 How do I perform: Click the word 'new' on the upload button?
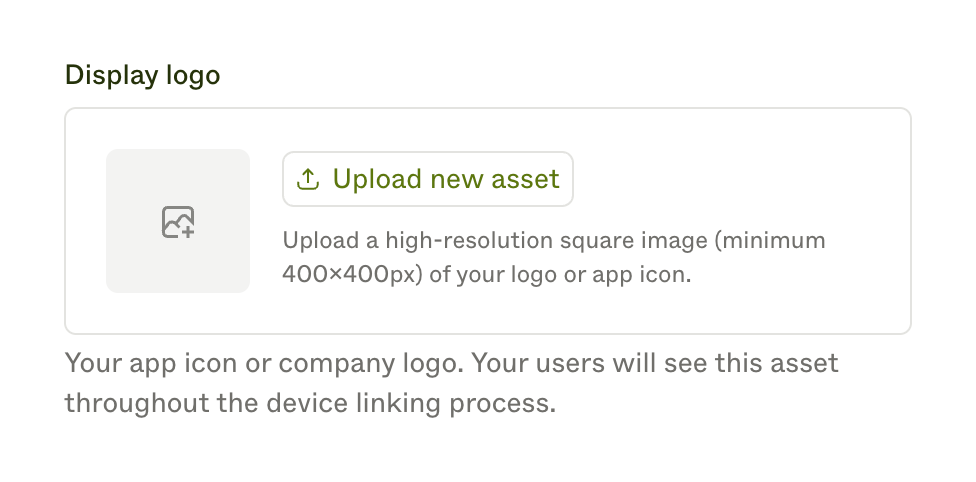(x=456, y=179)
